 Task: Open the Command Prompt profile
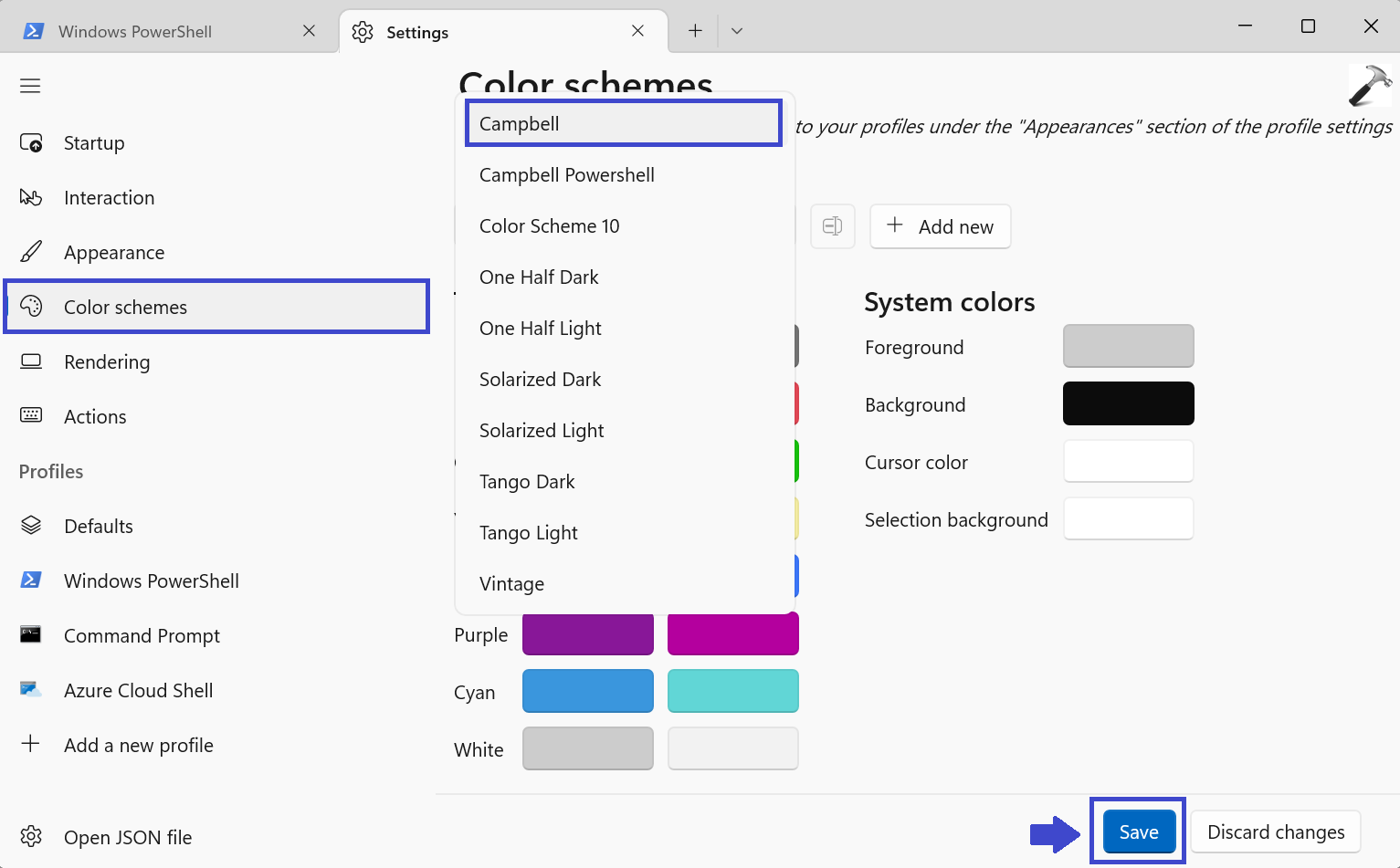[142, 636]
